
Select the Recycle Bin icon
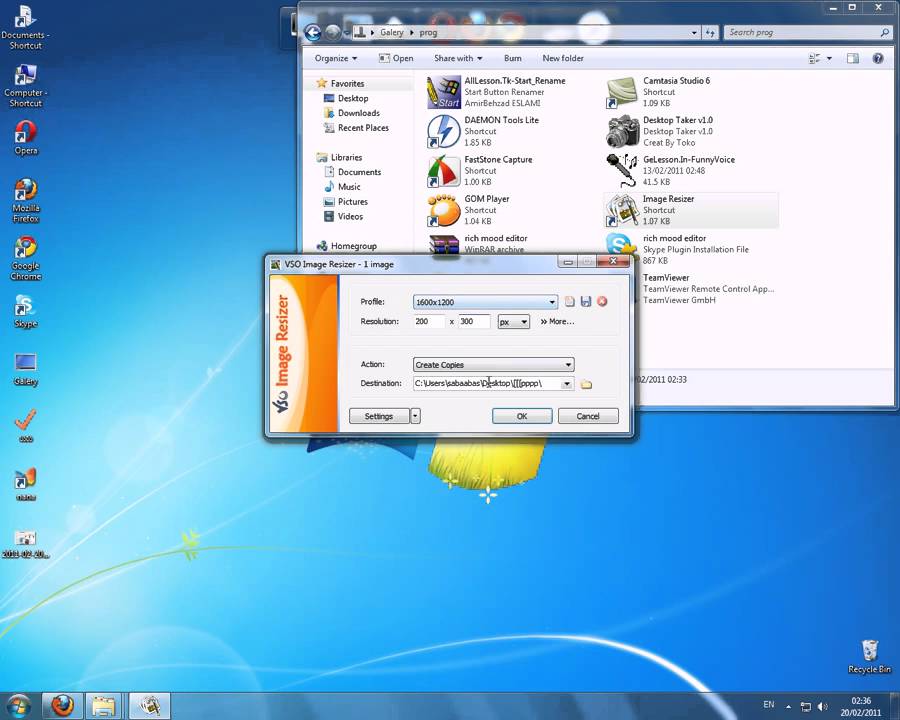pyautogui.click(x=870, y=656)
